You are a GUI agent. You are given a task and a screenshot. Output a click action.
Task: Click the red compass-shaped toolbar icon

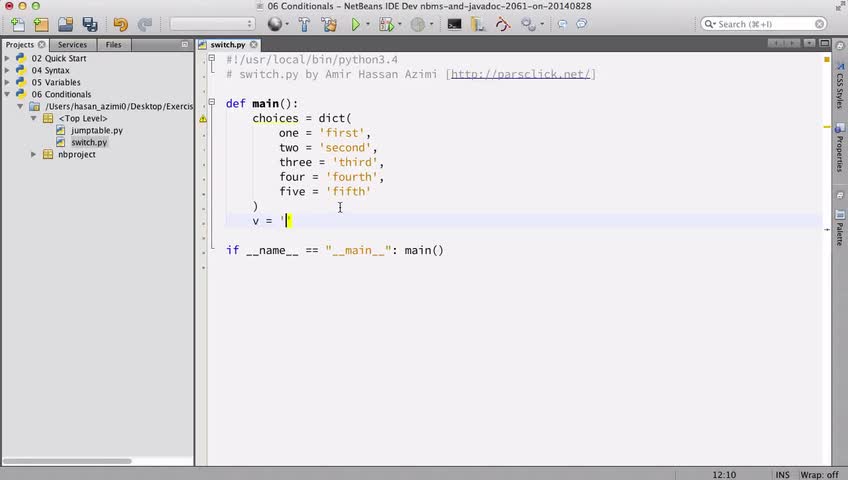point(503,24)
